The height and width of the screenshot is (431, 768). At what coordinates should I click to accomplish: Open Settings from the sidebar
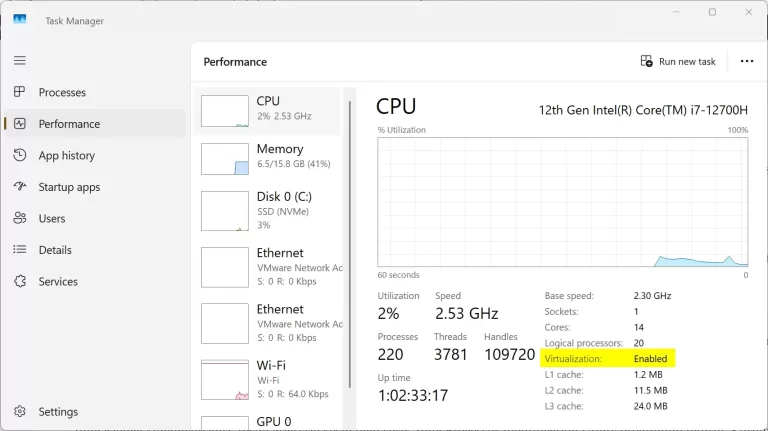[58, 411]
